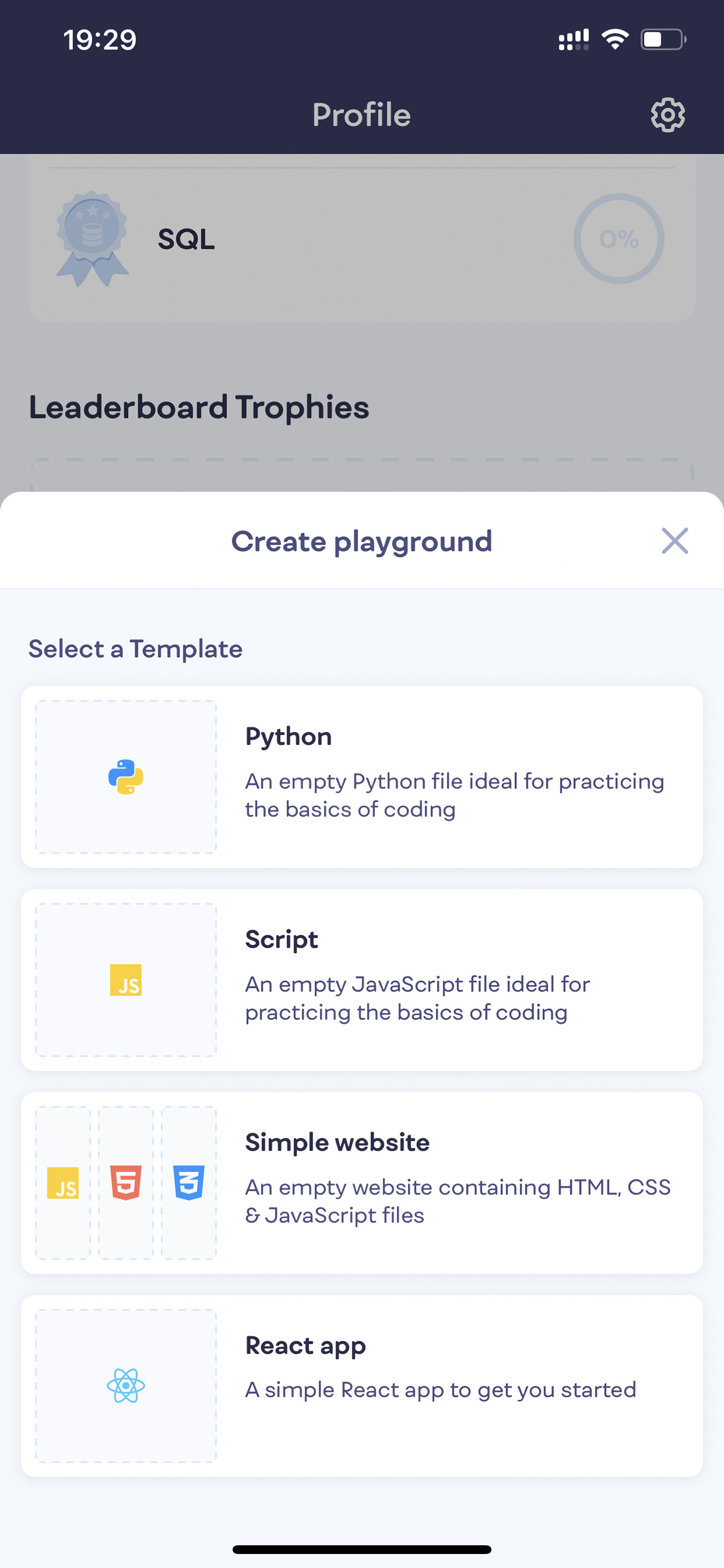Tap the CSS3 icon in Simple website
This screenshot has height=1568, width=724.
189,1182
